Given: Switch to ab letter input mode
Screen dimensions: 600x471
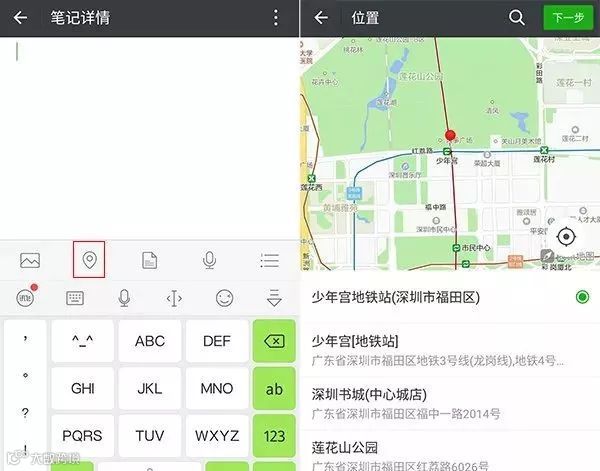Looking at the screenshot, I should (x=274, y=388).
